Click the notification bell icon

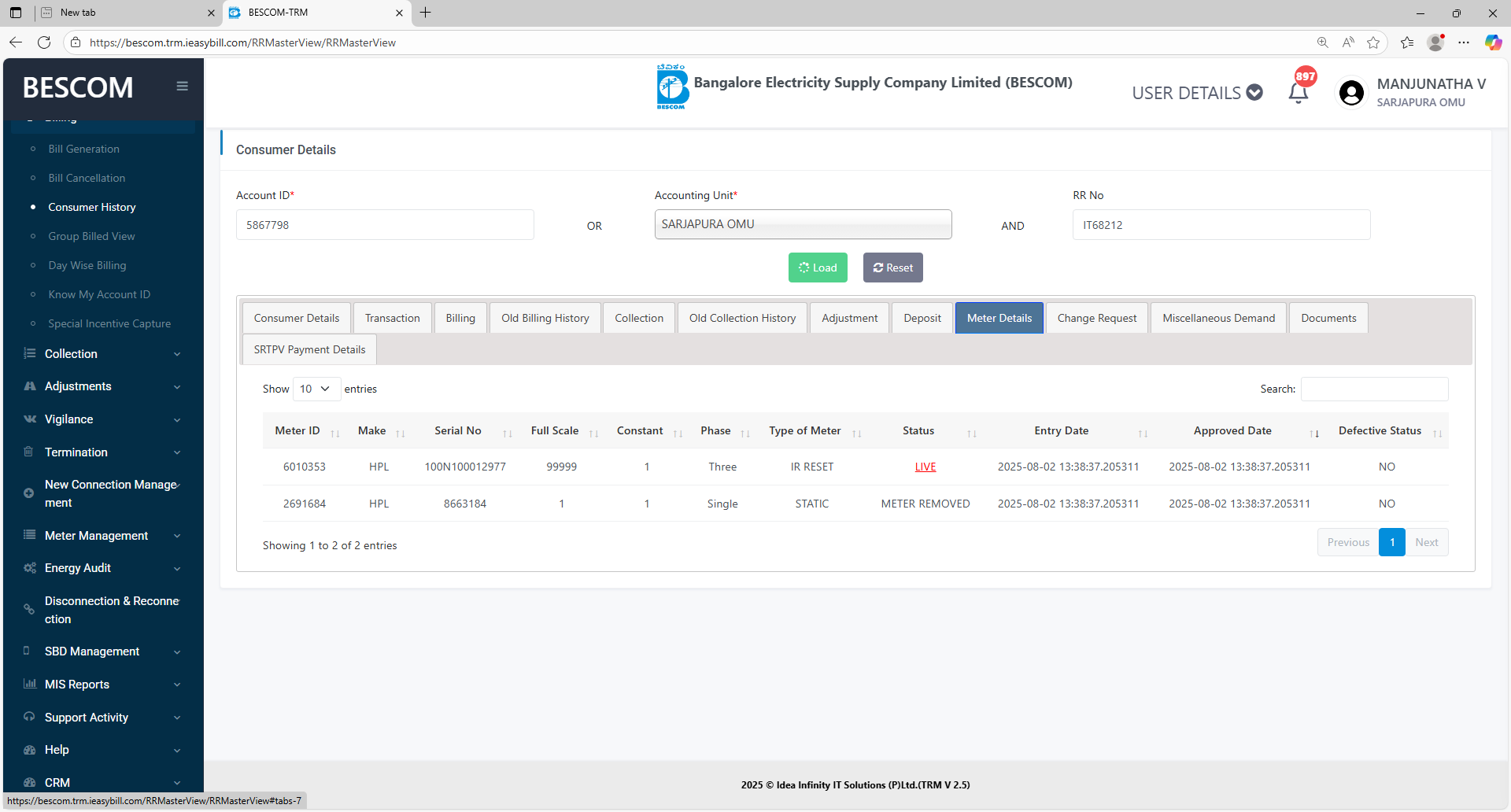1298,93
